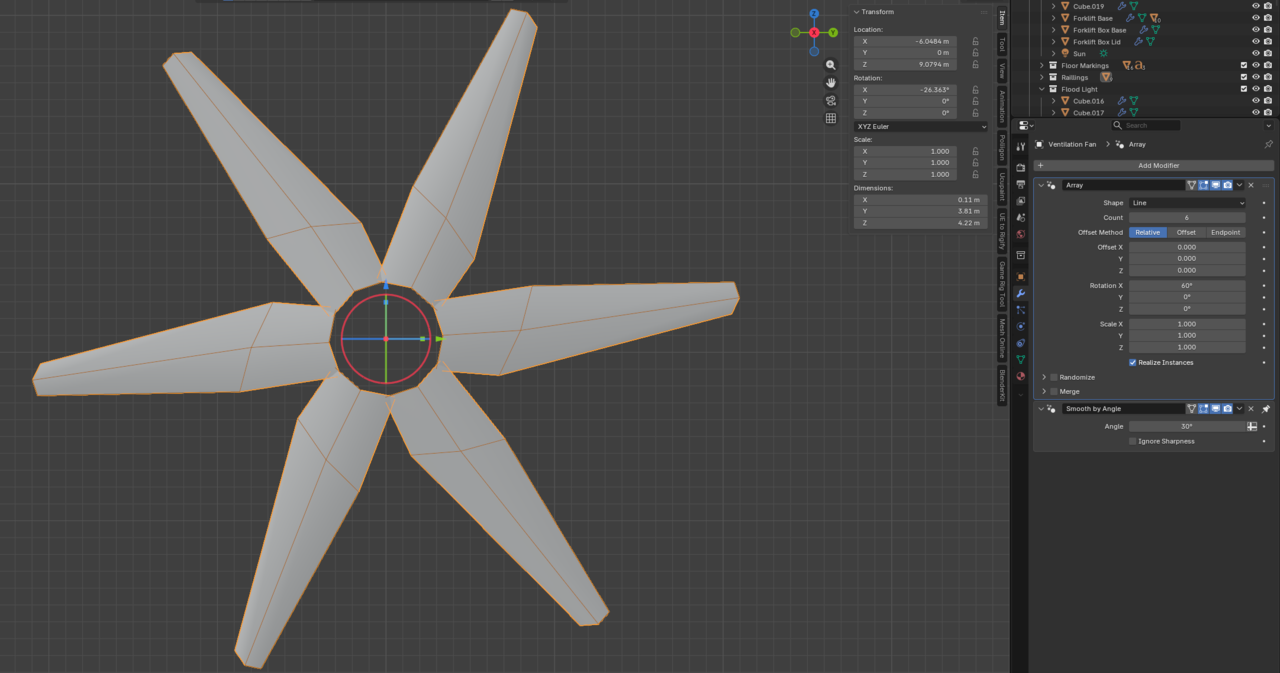This screenshot has height=673, width=1280.
Task: Uncheck Realize Instances checkbox
Action: pyautogui.click(x=1133, y=363)
